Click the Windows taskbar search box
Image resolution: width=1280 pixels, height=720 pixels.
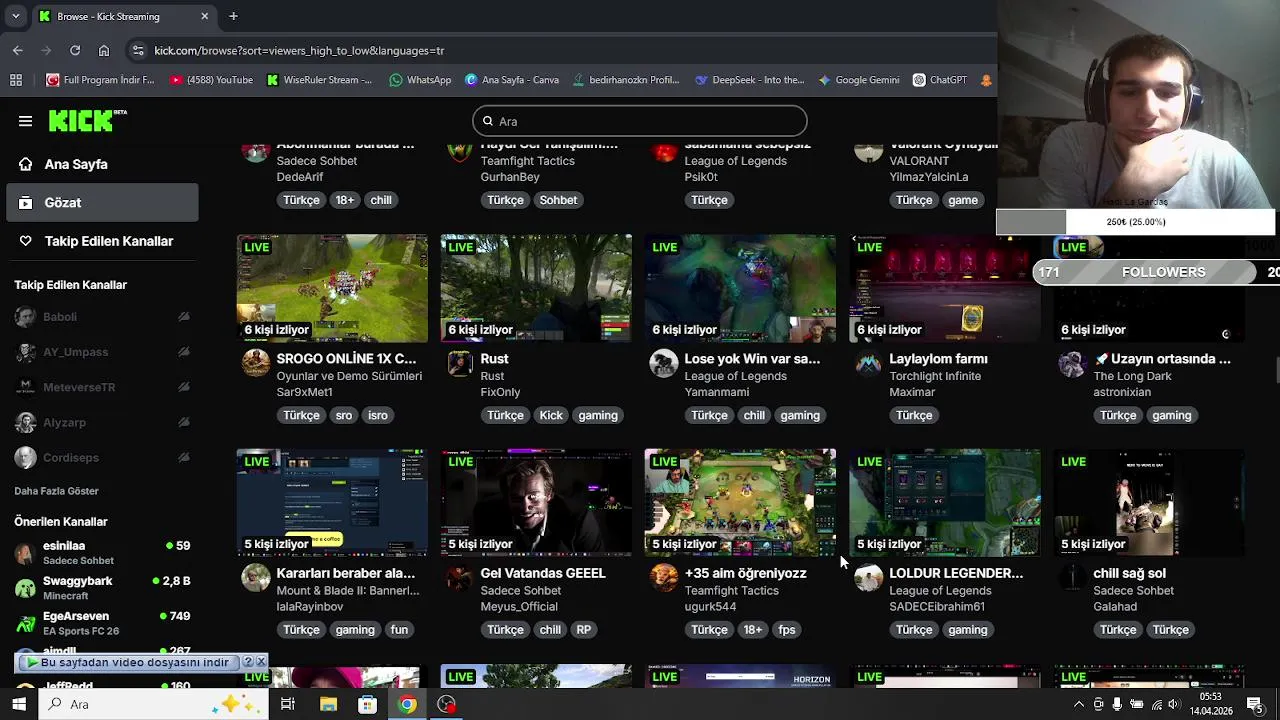point(153,704)
